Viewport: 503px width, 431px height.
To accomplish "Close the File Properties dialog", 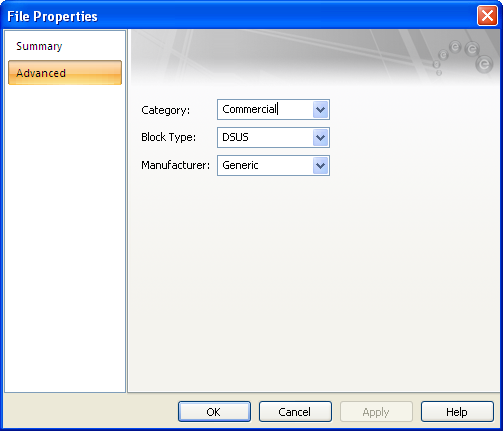I will click(487, 16).
